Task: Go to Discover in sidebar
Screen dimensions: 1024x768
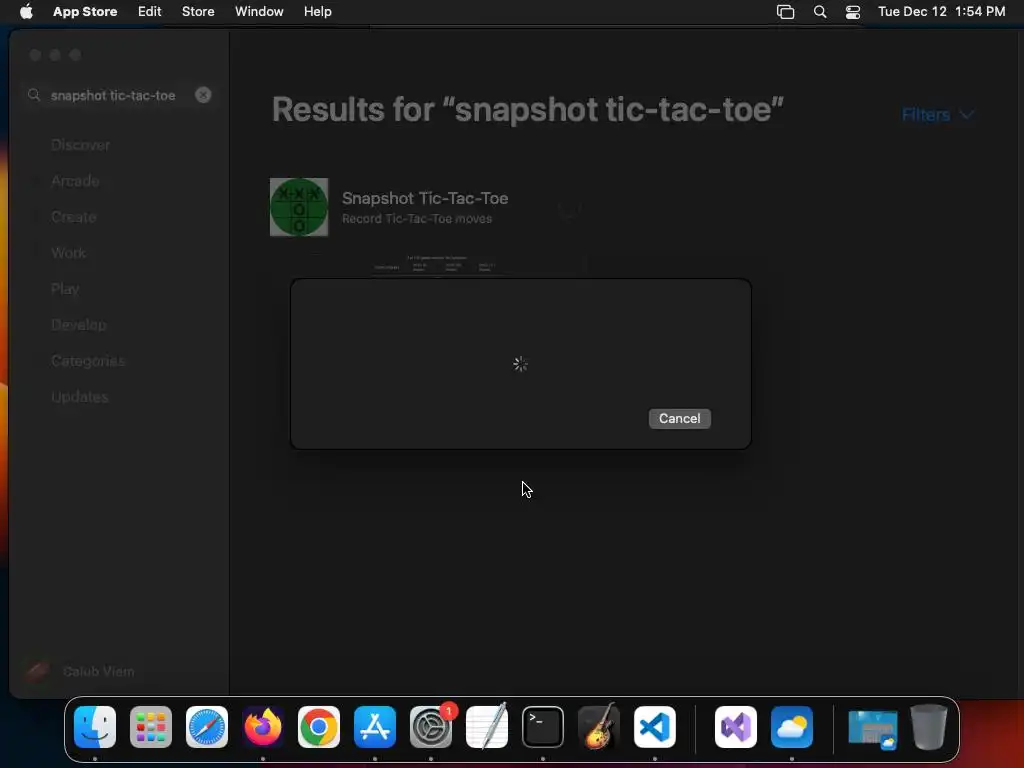Action: [80, 145]
